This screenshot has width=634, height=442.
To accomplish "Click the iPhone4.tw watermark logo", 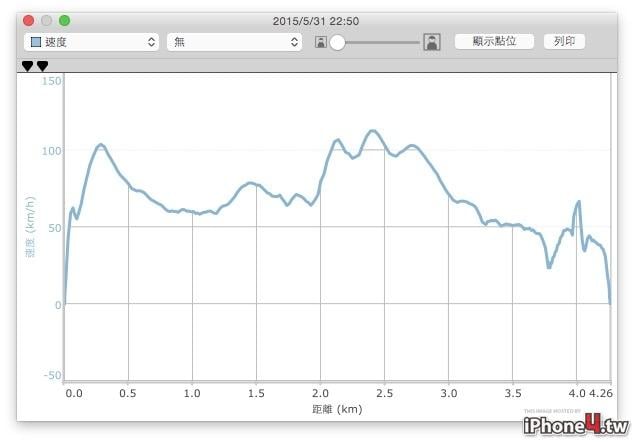I will tap(576, 425).
